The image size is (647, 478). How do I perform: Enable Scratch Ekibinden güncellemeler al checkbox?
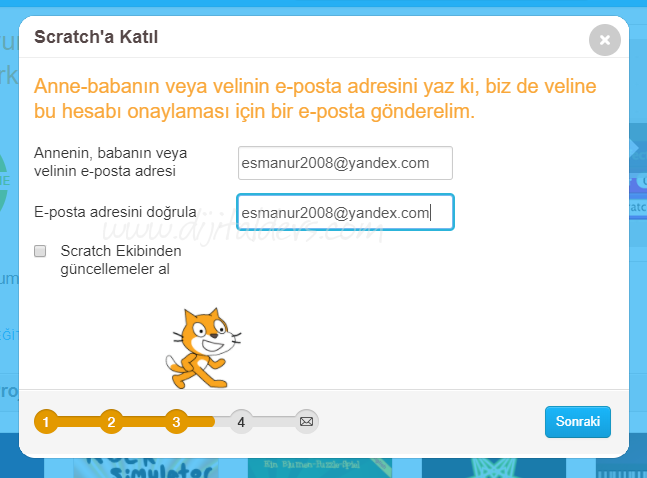point(40,251)
